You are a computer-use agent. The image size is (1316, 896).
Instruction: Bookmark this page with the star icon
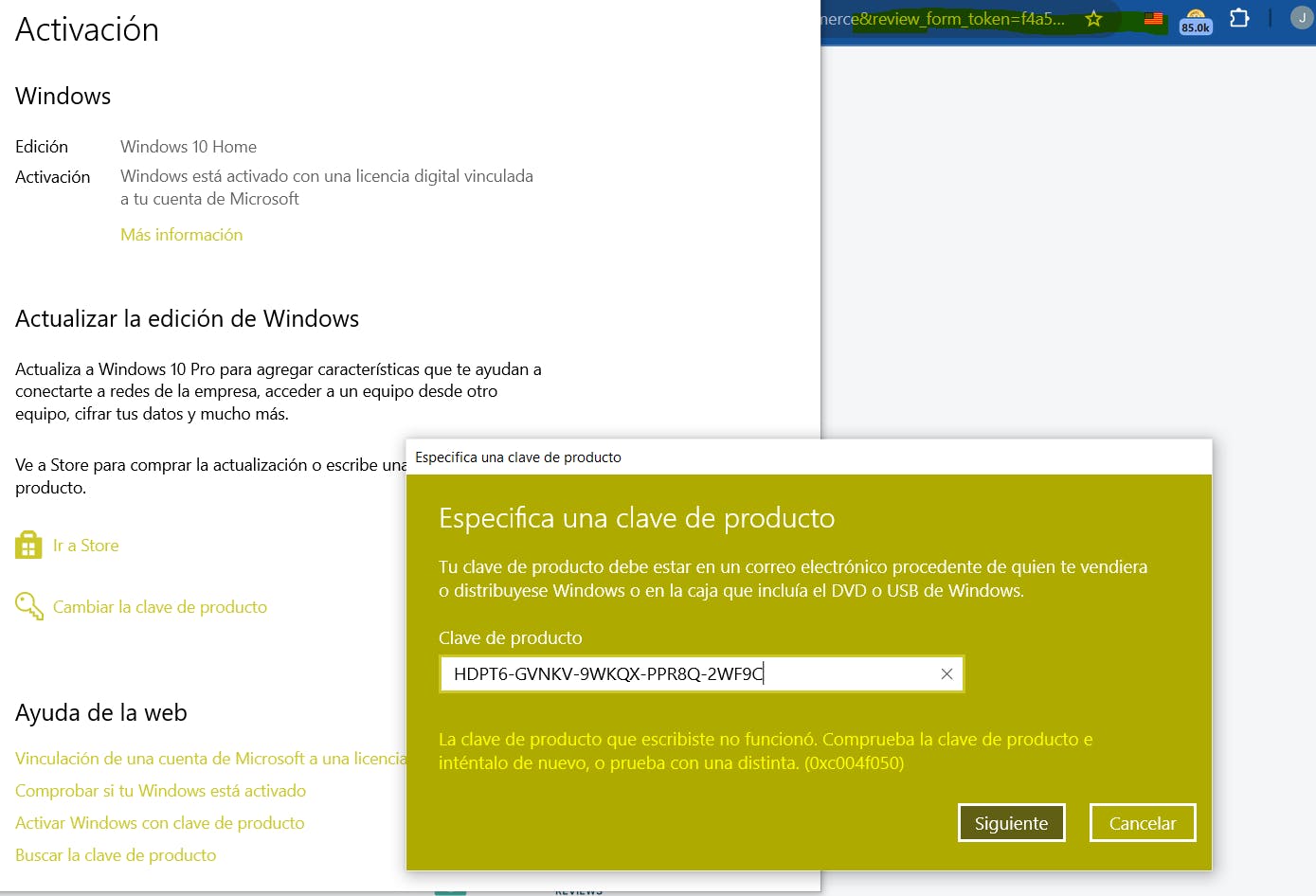tap(1093, 19)
